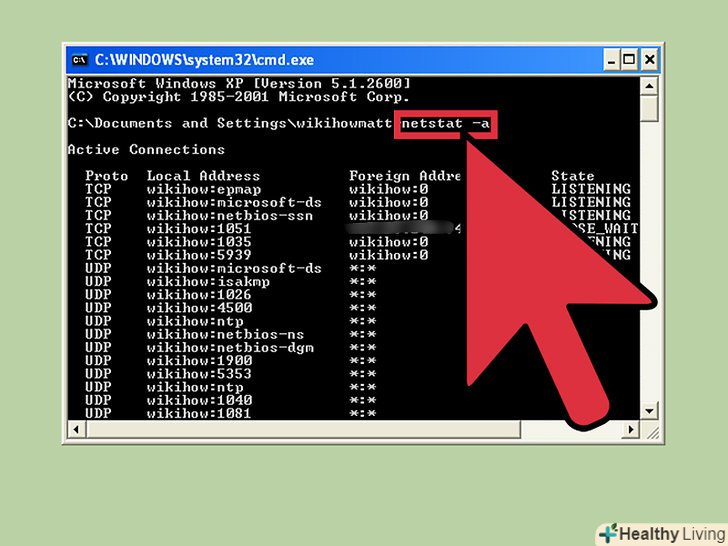Viewport: 728px width, 546px height.
Task: Click the horizontal scrollbar left arrow
Action: [76, 429]
